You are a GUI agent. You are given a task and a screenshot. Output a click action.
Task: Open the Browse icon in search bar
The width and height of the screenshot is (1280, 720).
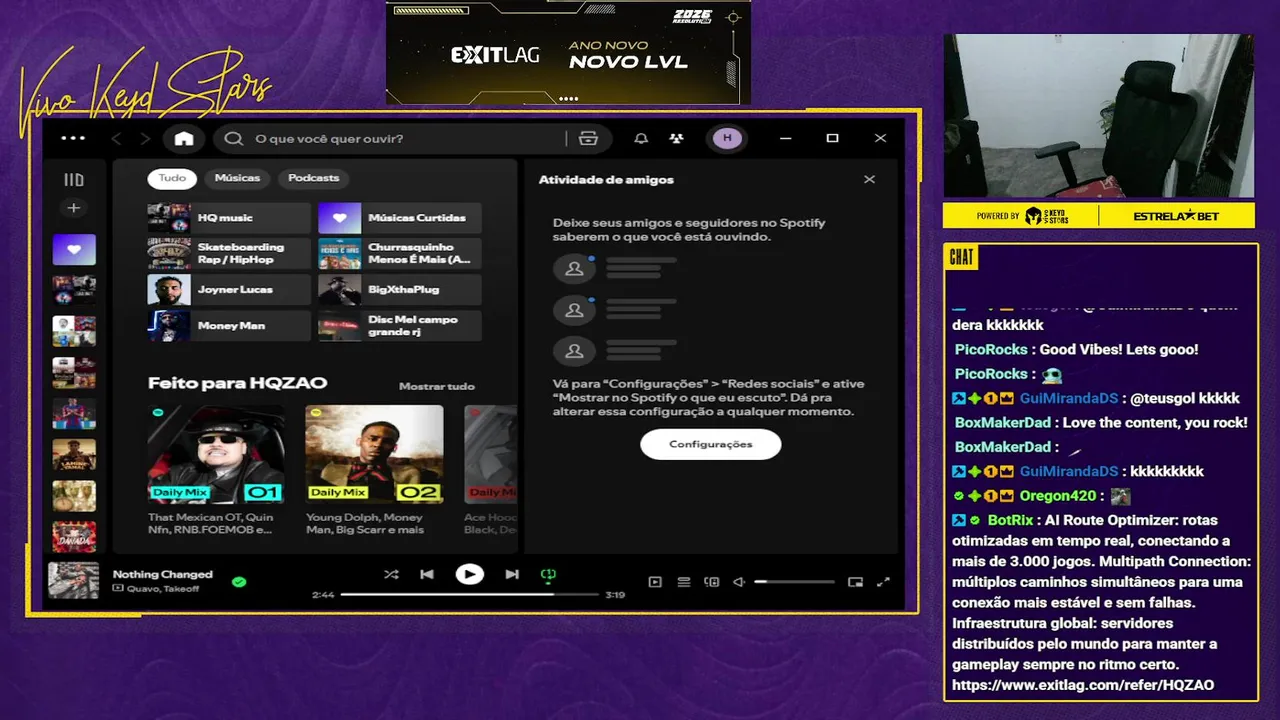pos(588,139)
